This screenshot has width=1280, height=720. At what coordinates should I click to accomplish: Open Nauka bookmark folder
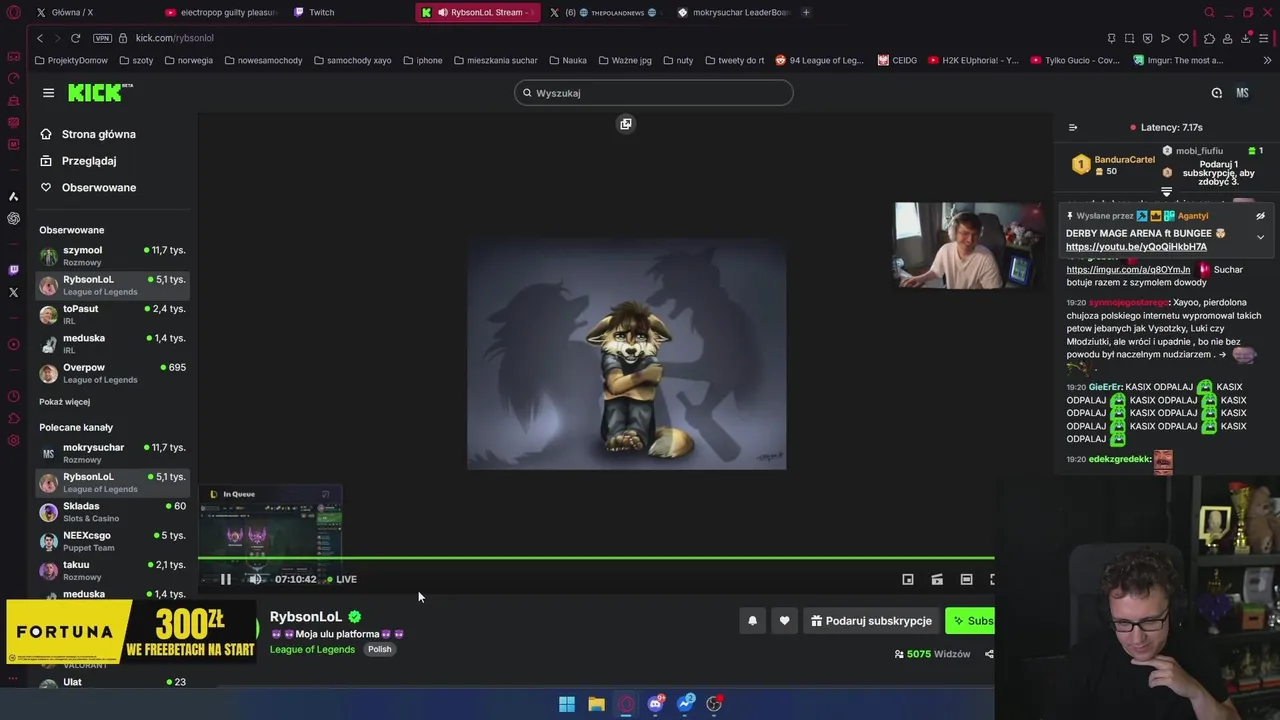[567, 60]
